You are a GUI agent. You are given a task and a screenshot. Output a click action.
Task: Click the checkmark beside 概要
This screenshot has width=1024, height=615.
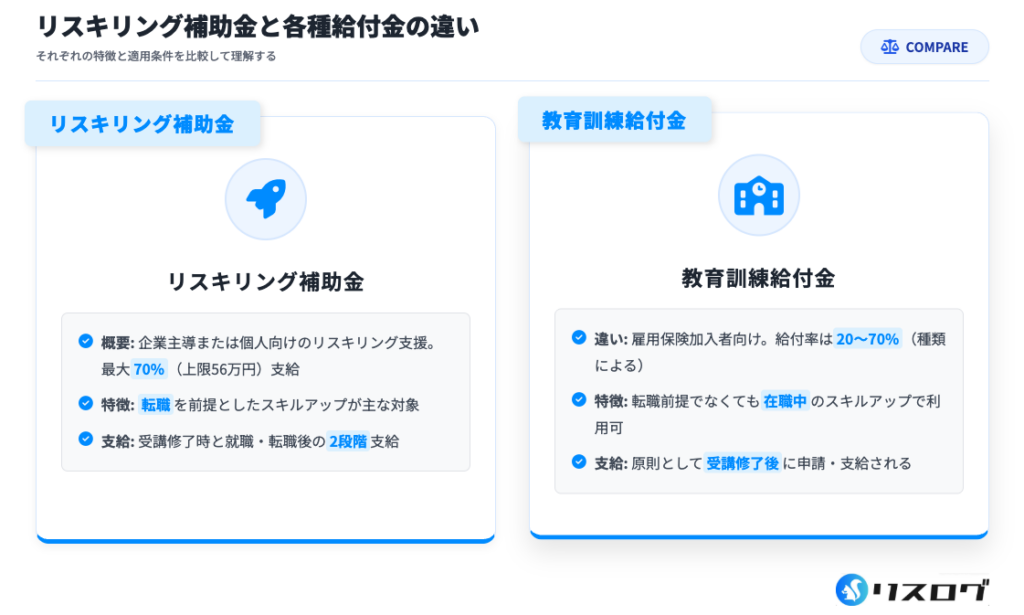coord(86,341)
